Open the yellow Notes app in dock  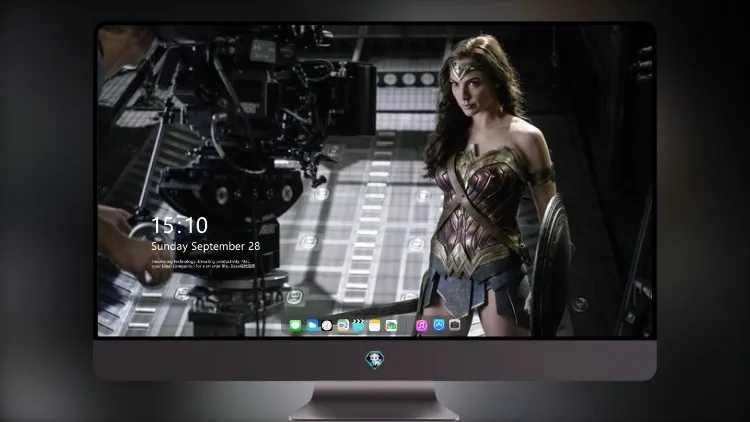tap(375, 325)
